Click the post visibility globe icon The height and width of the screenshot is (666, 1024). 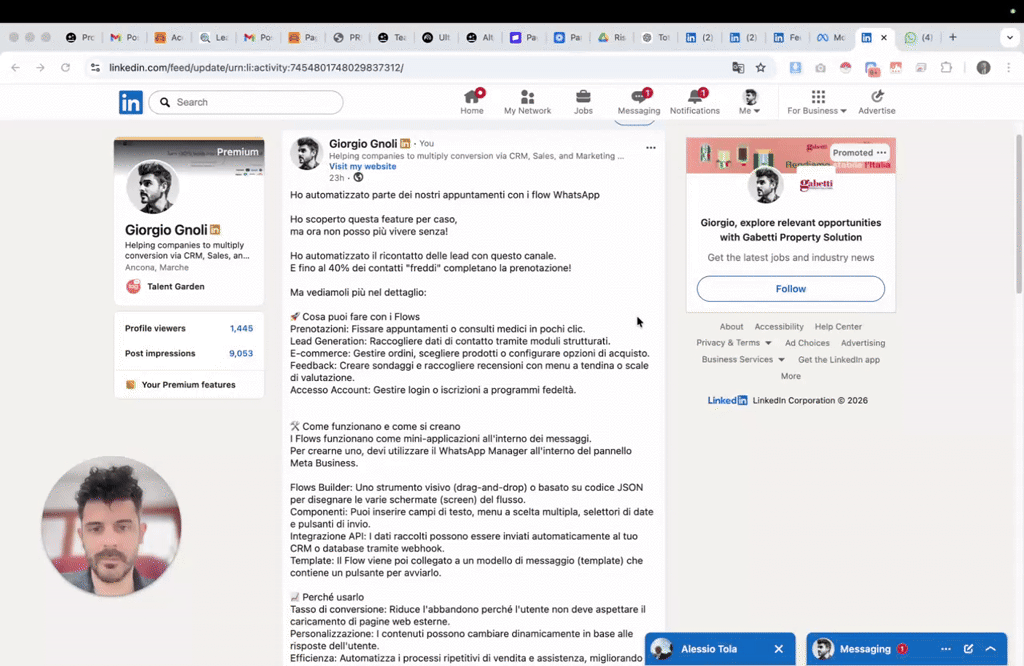coord(358,178)
